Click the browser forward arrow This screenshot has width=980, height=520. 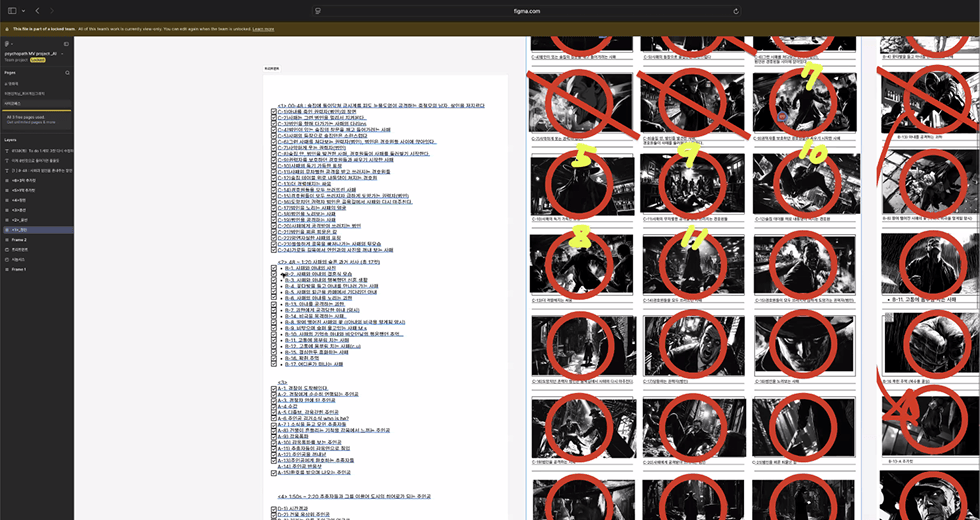point(51,11)
